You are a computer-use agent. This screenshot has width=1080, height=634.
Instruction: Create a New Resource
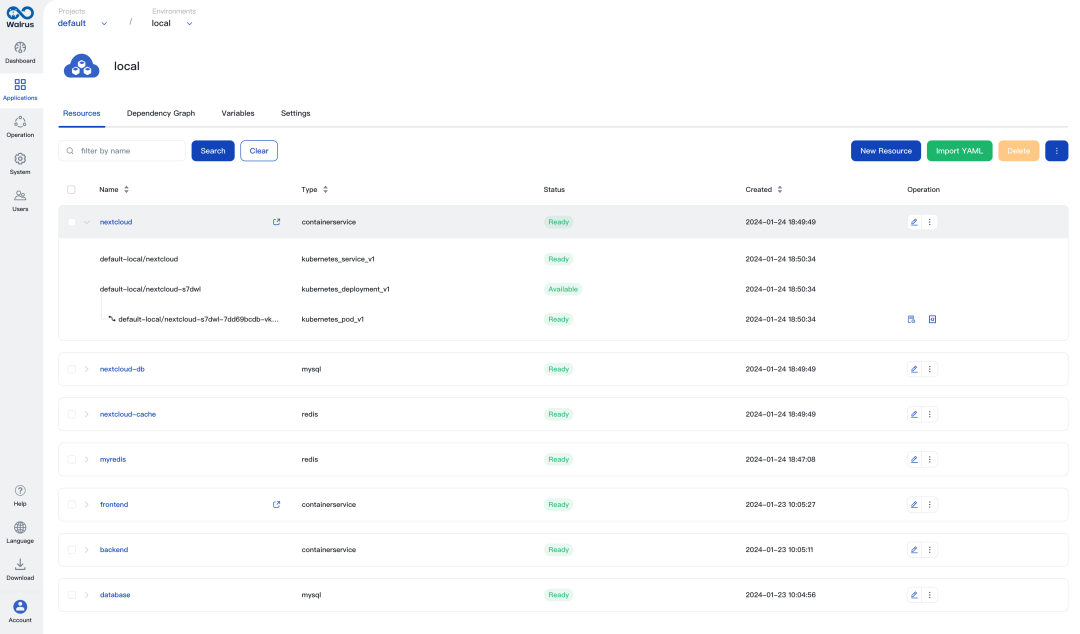click(886, 151)
